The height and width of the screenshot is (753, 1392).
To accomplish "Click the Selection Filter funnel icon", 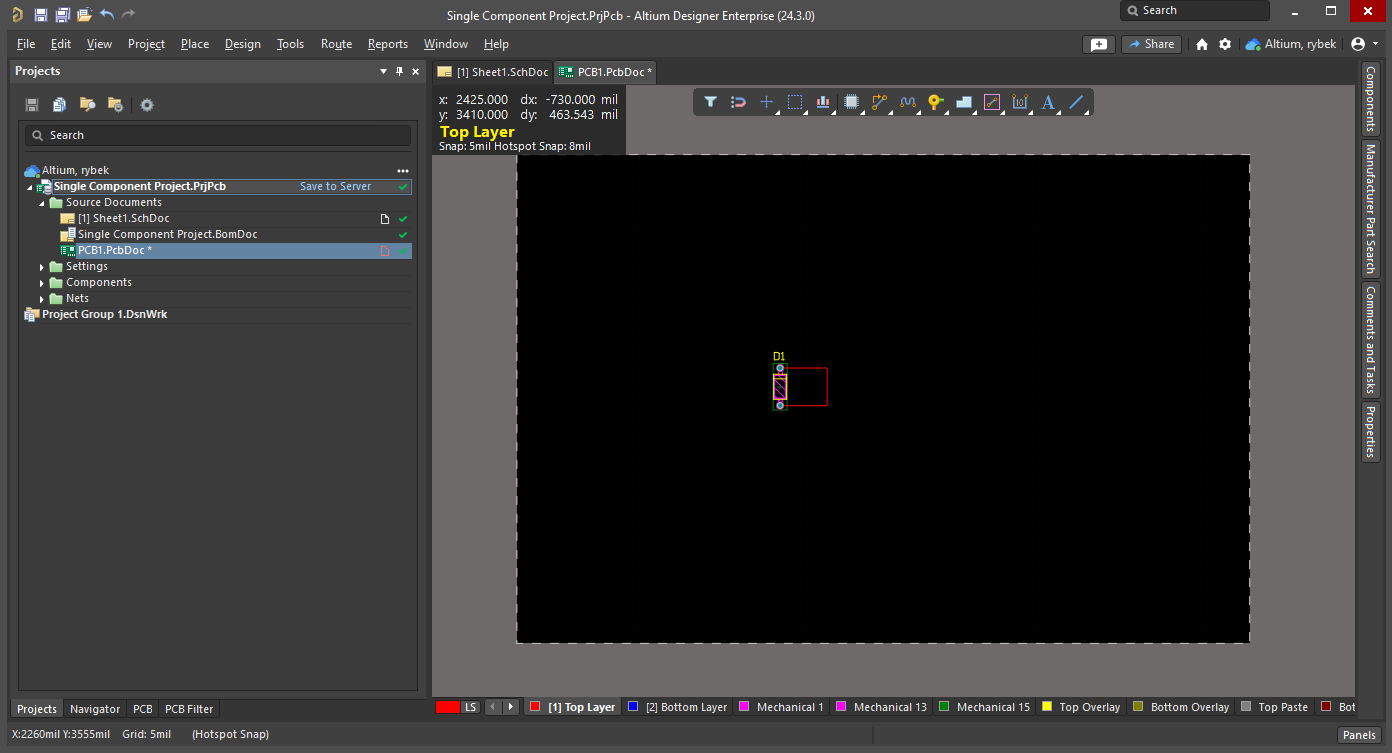I will [710, 102].
